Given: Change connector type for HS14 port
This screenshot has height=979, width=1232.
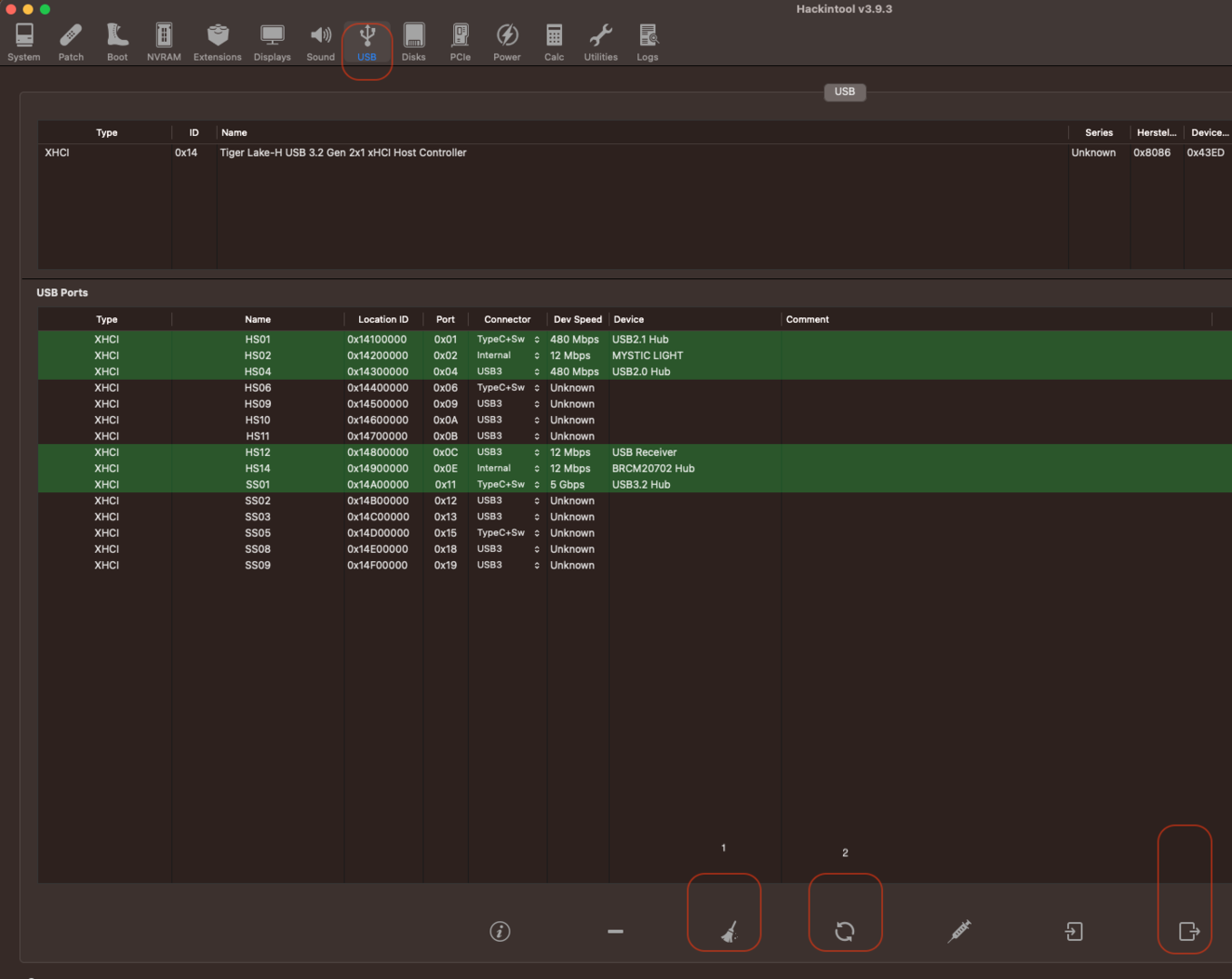Looking at the screenshot, I should pyautogui.click(x=536, y=469).
